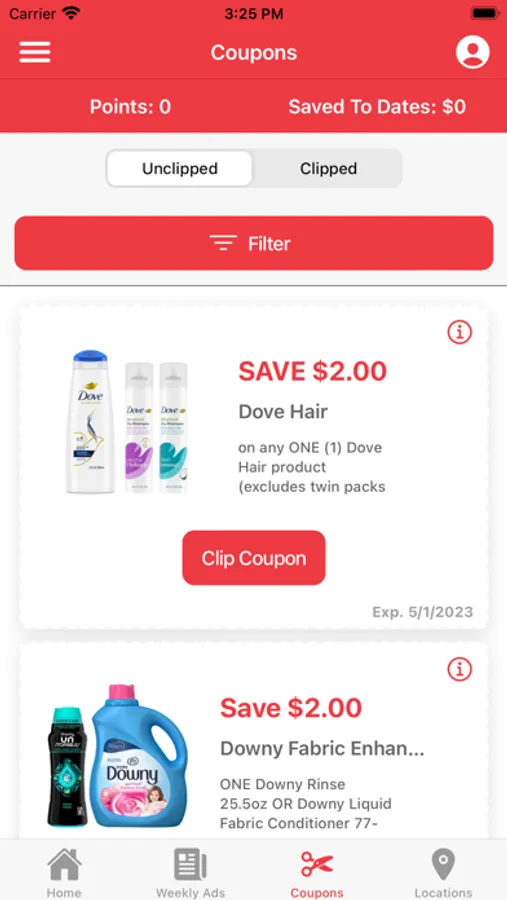Viewport: 507px width, 900px height.
Task: Open the Downy Fabric Enhancer coupon title
Action: pos(322,748)
